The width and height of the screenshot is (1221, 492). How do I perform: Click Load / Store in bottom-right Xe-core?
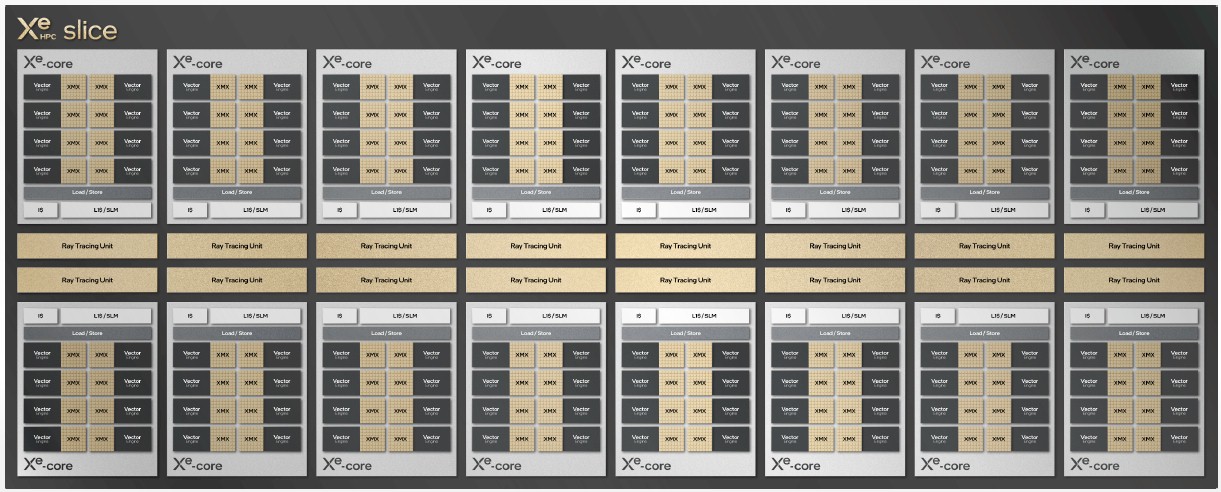(x=1134, y=333)
